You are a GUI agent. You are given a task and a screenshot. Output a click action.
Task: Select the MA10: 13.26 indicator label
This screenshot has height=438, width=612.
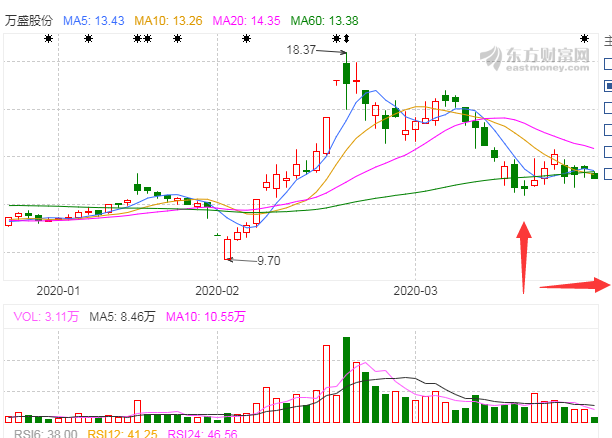(168, 21)
